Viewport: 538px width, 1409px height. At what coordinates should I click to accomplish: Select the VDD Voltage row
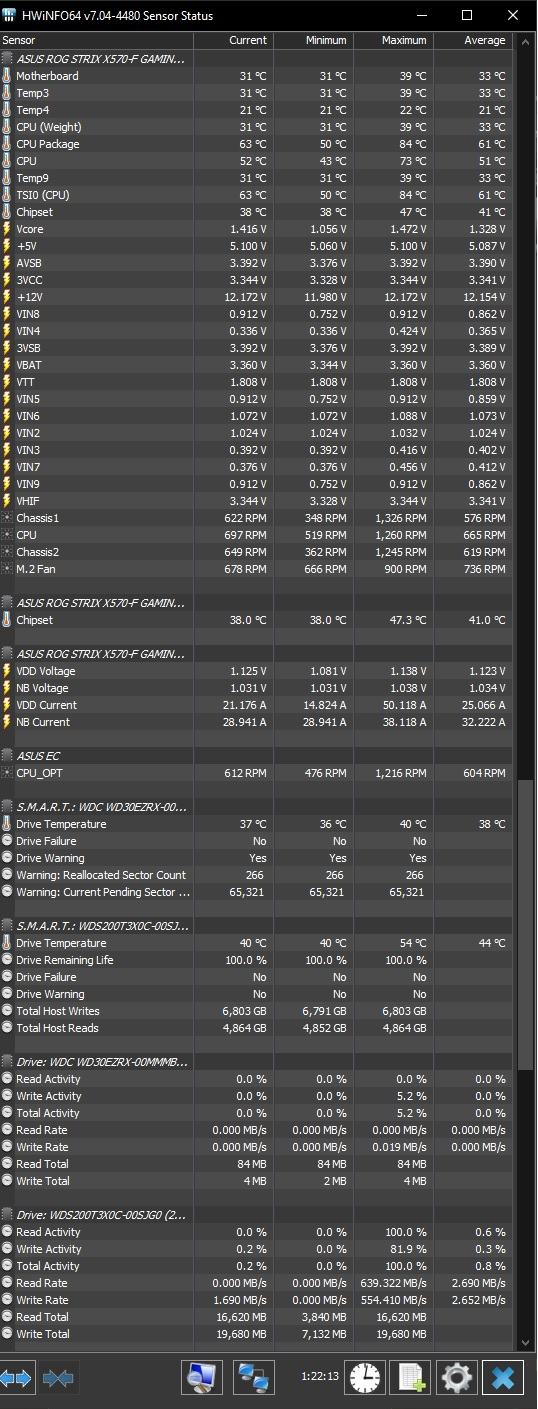[x=256, y=671]
